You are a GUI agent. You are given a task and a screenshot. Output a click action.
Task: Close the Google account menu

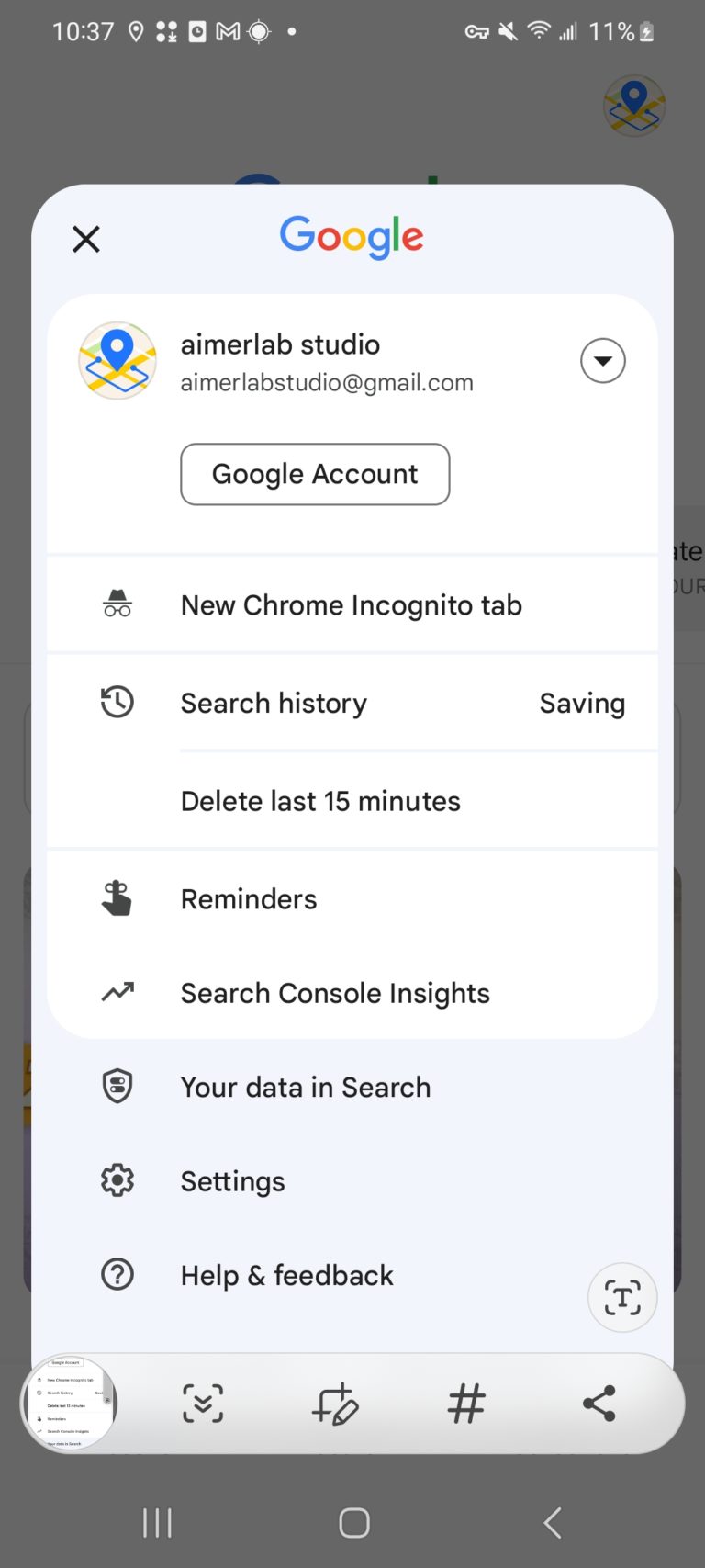tap(86, 240)
